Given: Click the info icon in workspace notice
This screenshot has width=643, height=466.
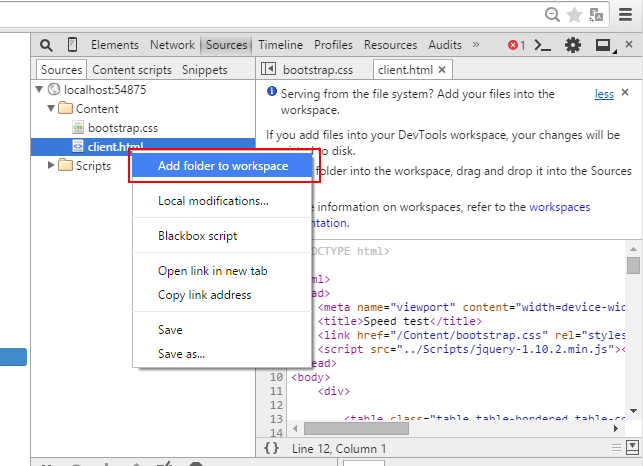Looking at the screenshot, I should (271, 91).
